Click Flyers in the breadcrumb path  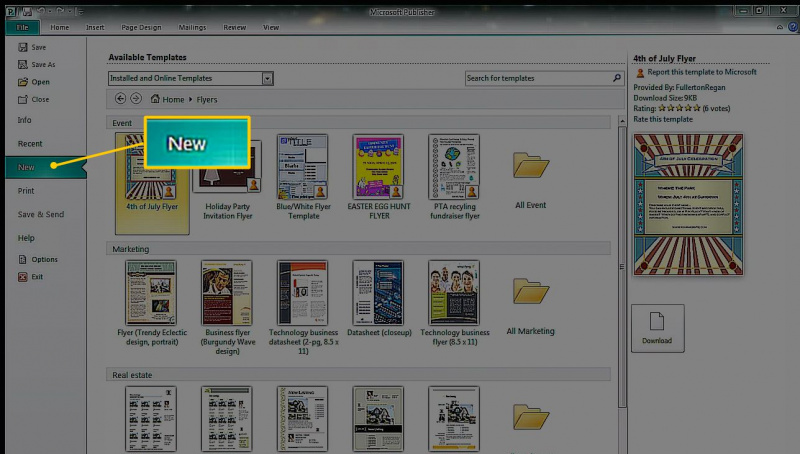pyautogui.click(x=207, y=99)
